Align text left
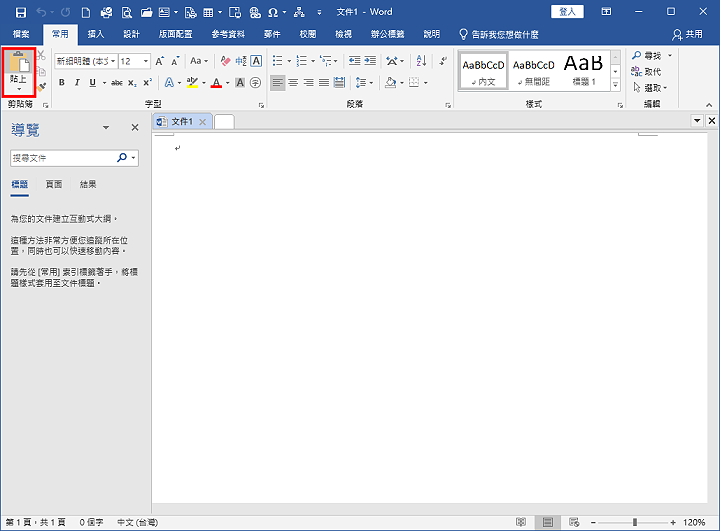Screen dimensions: 720x531 (x=277, y=83)
